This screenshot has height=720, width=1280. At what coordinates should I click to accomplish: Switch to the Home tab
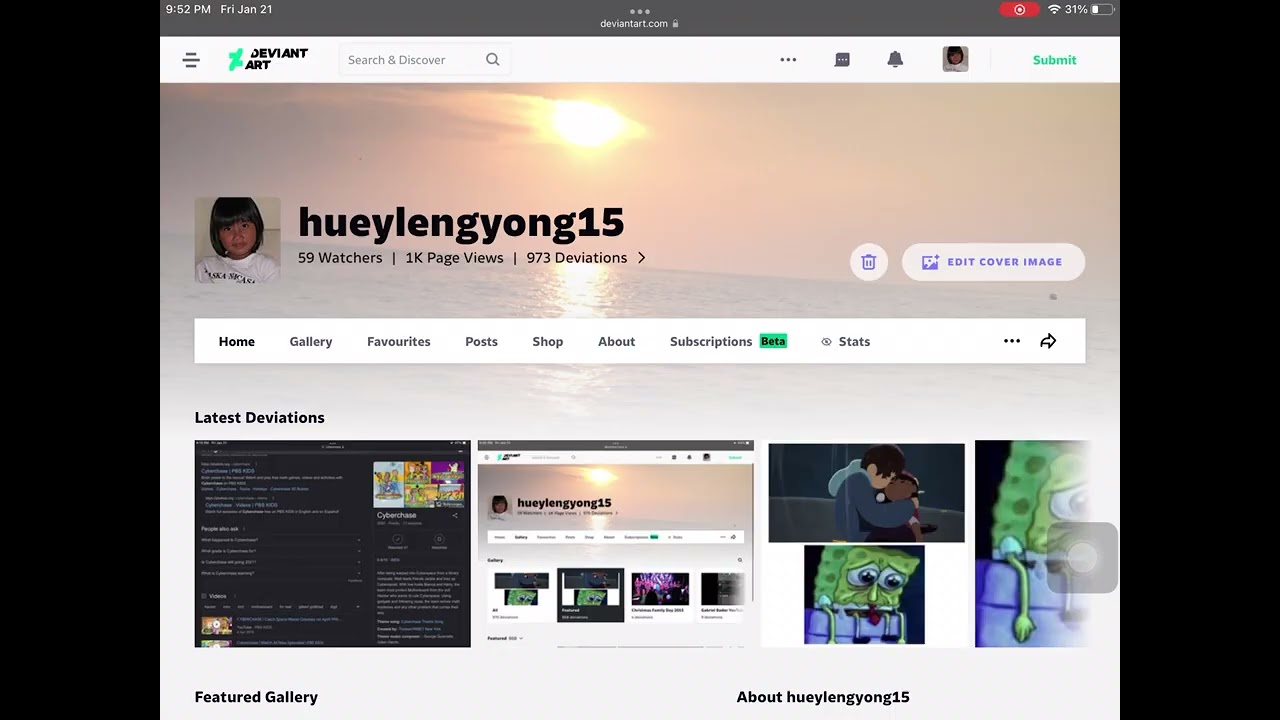(237, 341)
